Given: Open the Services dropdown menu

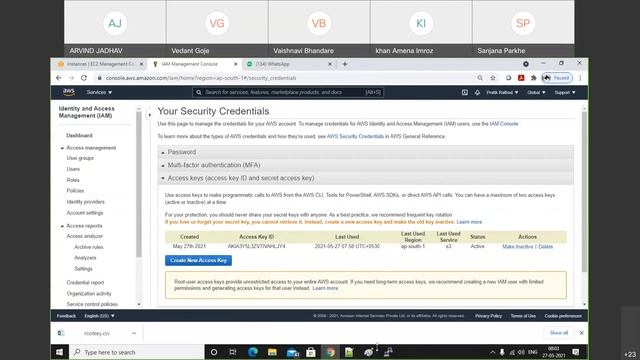Looking at the screenshot, I should pyautogui.click(x=99, y=93).
